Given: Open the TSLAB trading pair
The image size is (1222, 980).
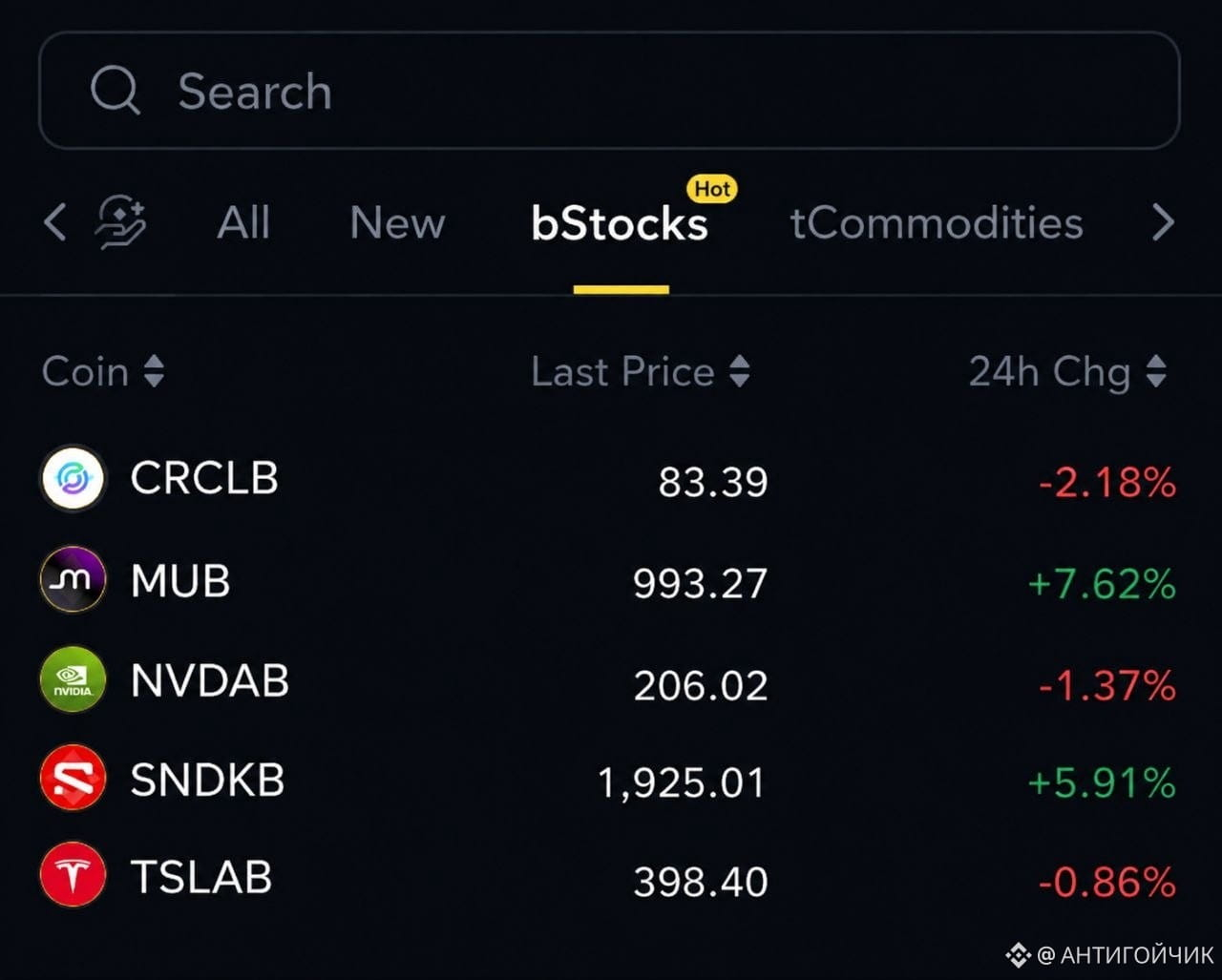Looking at the screenshot, I should [609, 876].
